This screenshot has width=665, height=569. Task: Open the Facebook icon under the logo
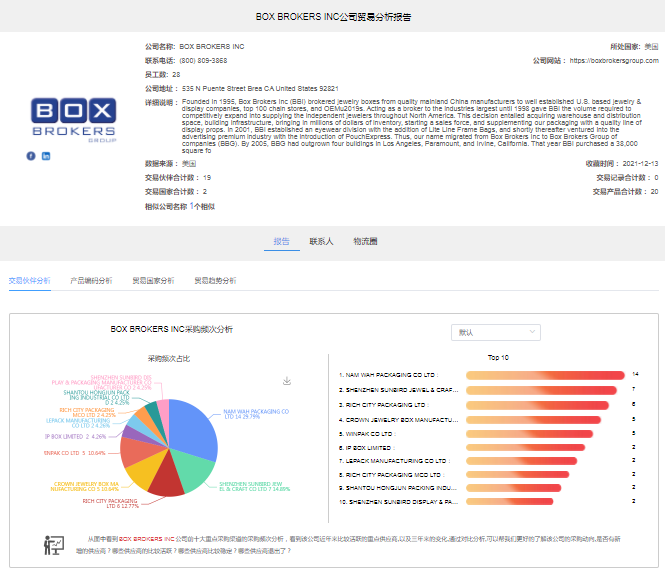click(31, 156)
